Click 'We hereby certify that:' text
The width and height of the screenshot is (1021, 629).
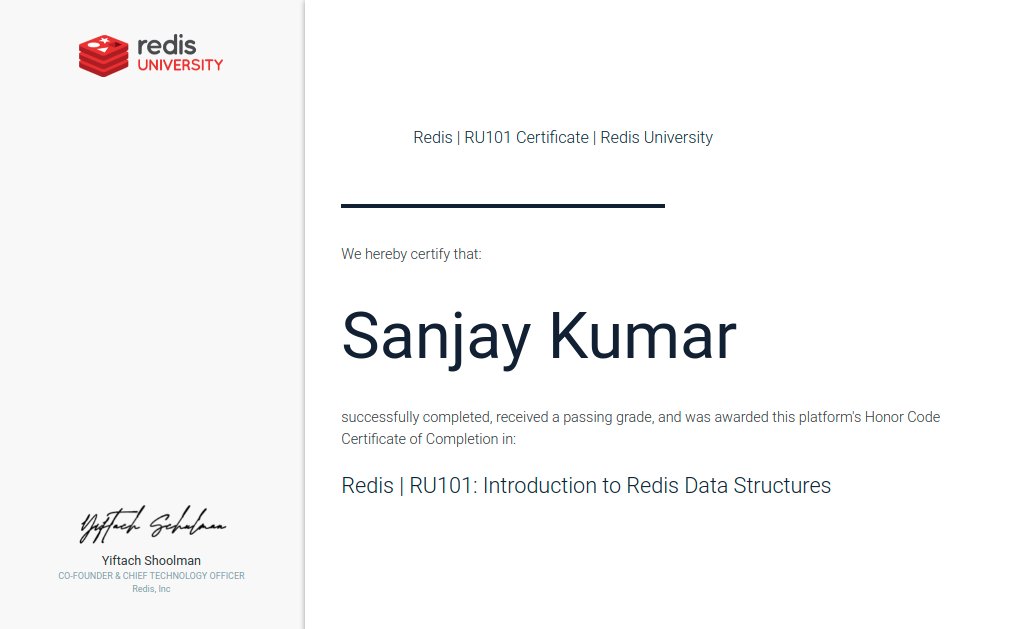pyautogui.click(x=412, y=254)
